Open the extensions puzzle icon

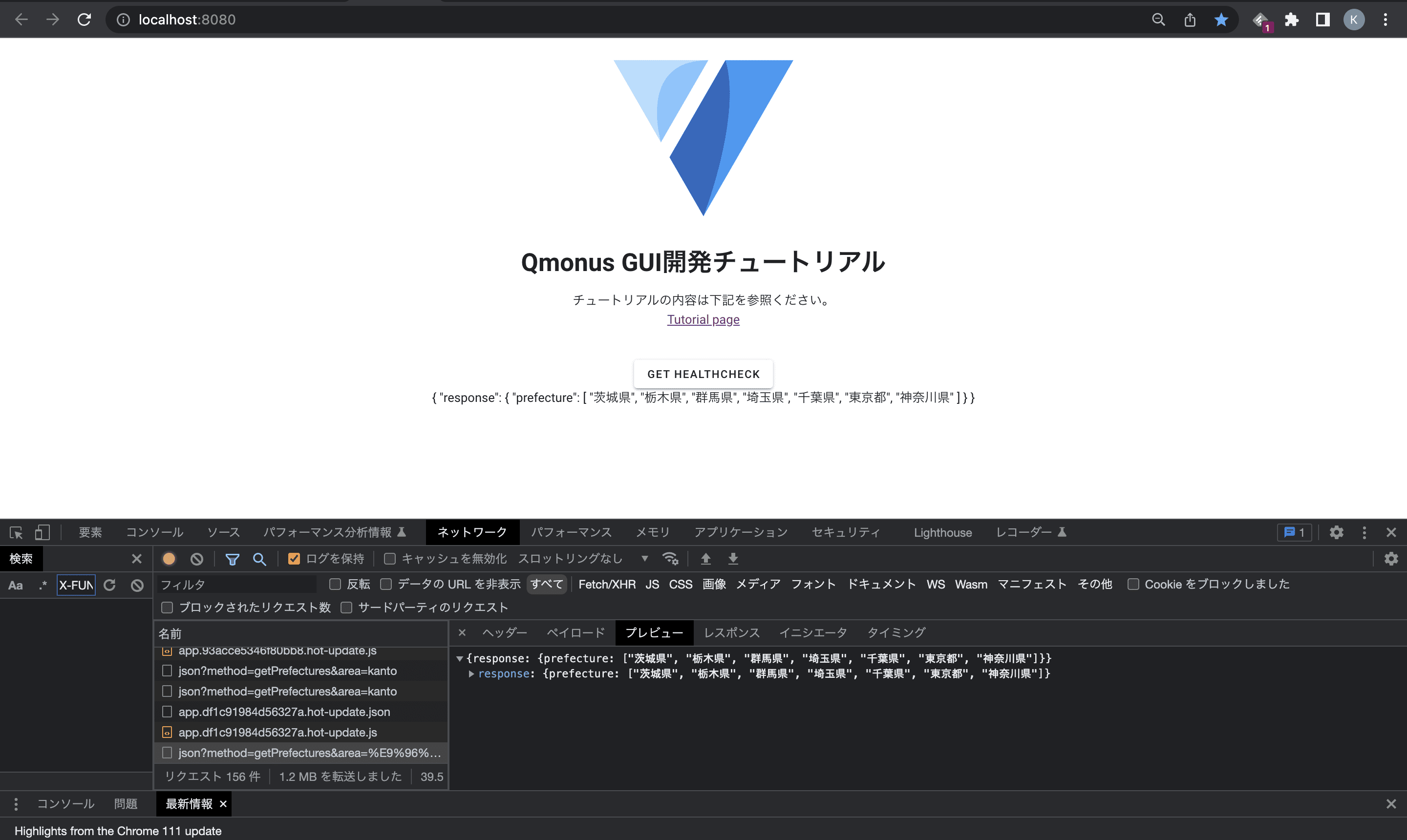1292,20
